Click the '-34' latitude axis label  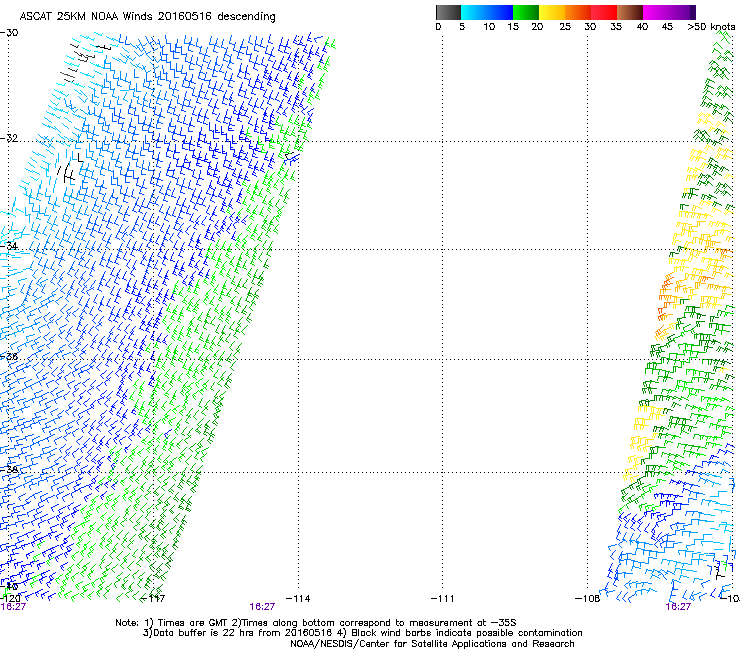9,246
